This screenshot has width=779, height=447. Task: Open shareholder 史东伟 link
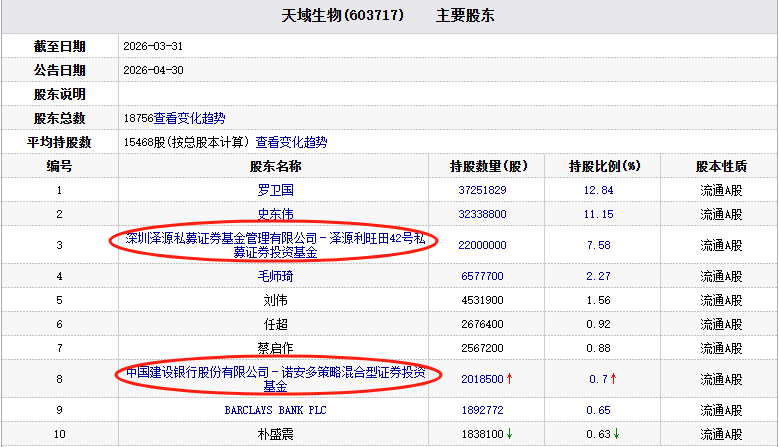pos(275,214)
